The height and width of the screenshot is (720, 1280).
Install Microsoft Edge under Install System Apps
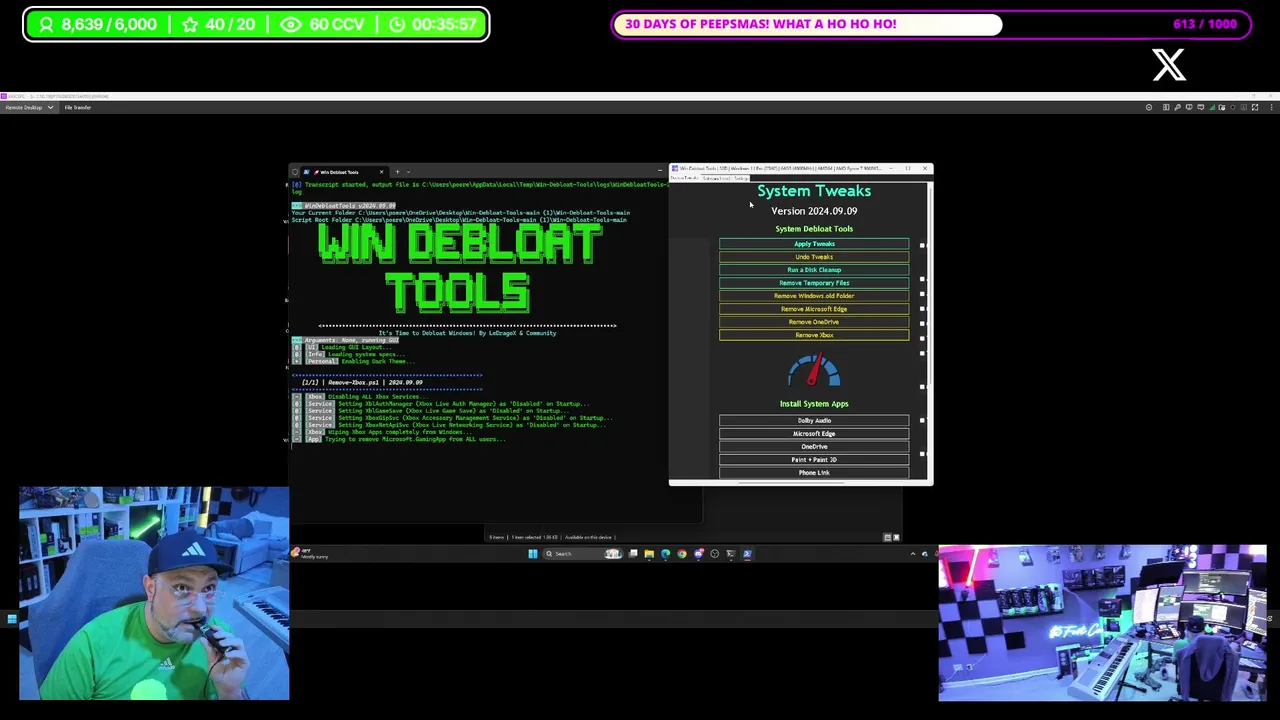click(x=814, y=434)
